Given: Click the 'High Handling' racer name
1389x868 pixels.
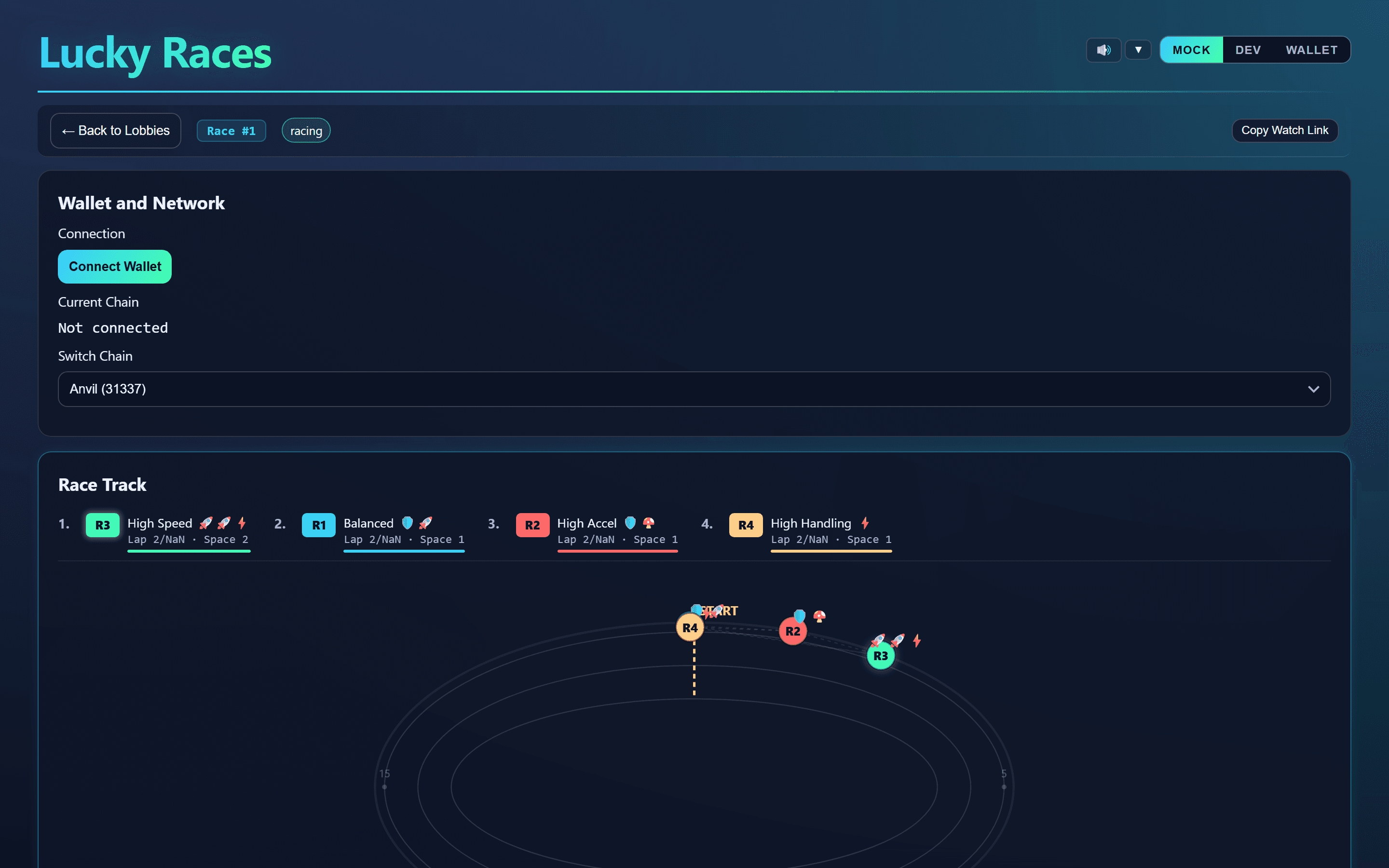Looking at the screenshot, I should [810, 523].
